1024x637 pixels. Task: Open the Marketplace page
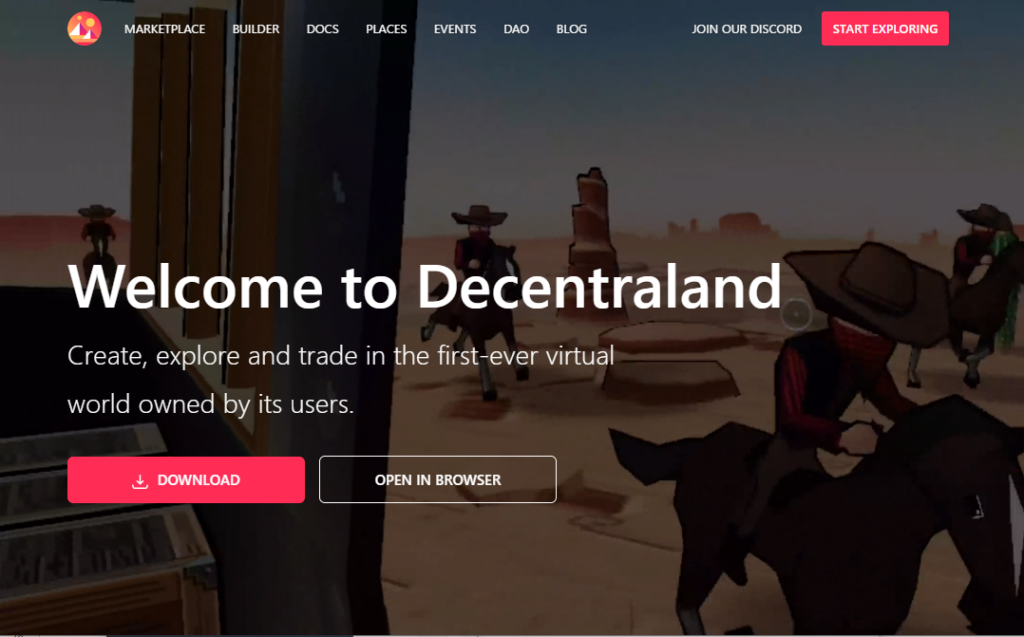pyautogui.click(x=165, y=29)
